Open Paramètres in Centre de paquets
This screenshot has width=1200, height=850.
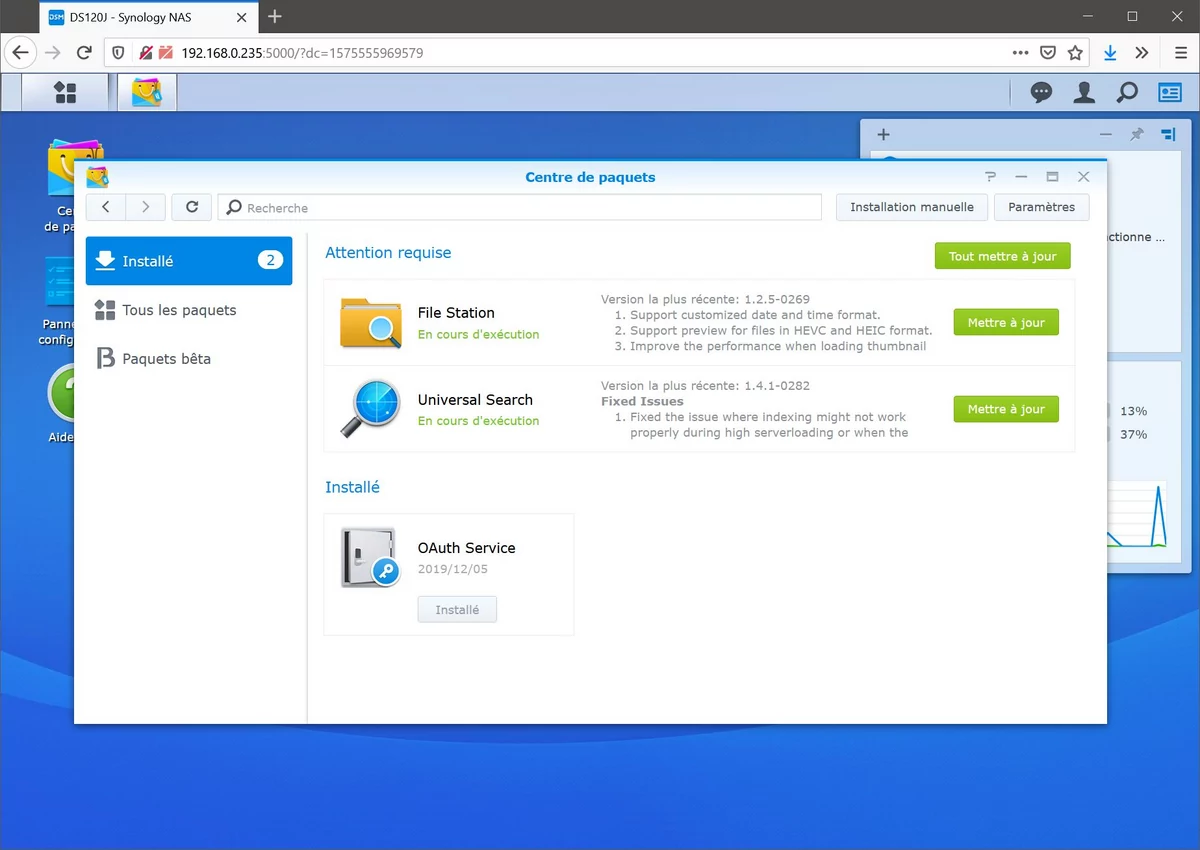click(1042, 207)
